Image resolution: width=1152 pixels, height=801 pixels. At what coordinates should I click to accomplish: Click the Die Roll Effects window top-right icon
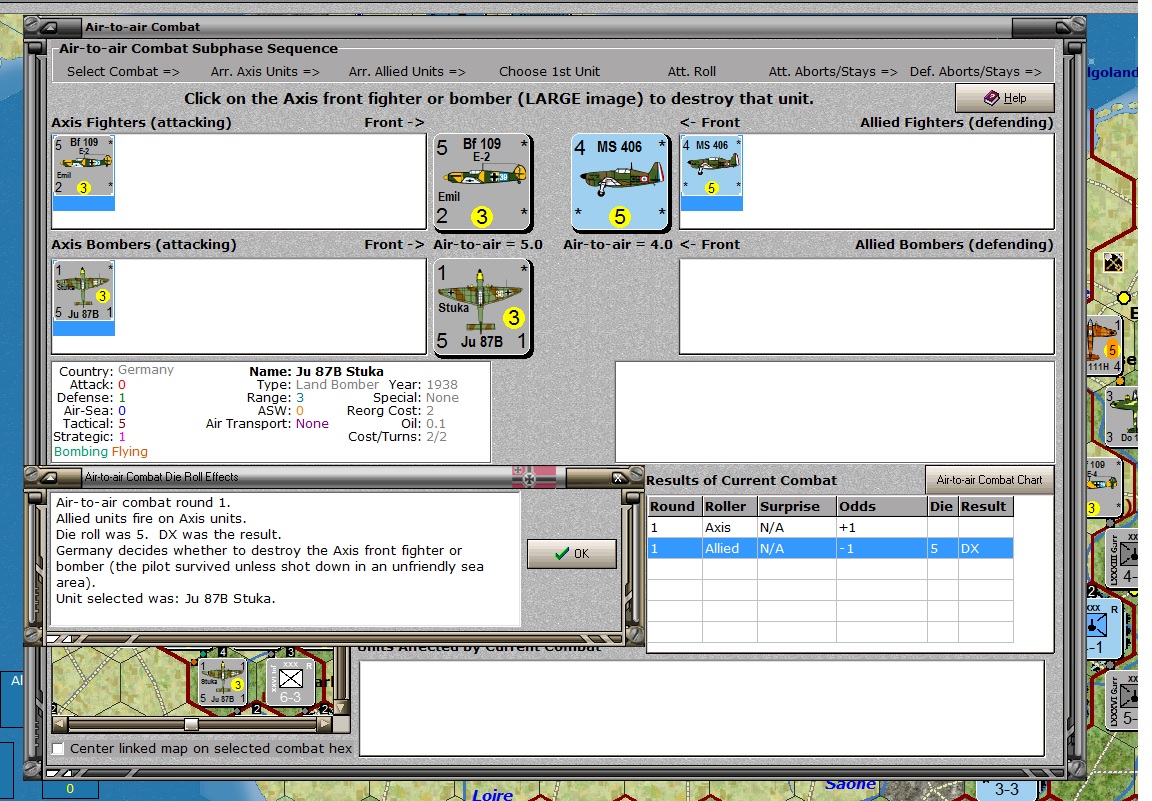(619, 477)
